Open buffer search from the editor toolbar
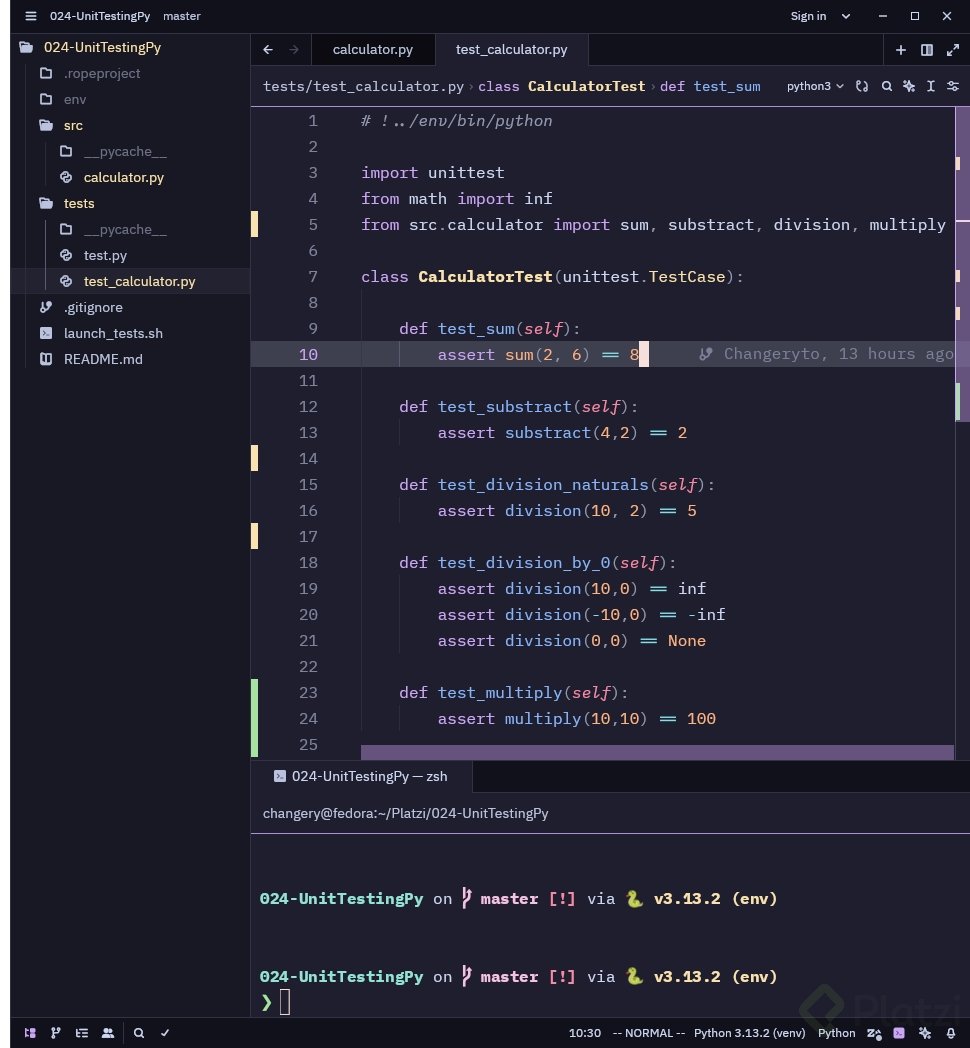This screenshot has width=970, height=1048. click(886, 86)
